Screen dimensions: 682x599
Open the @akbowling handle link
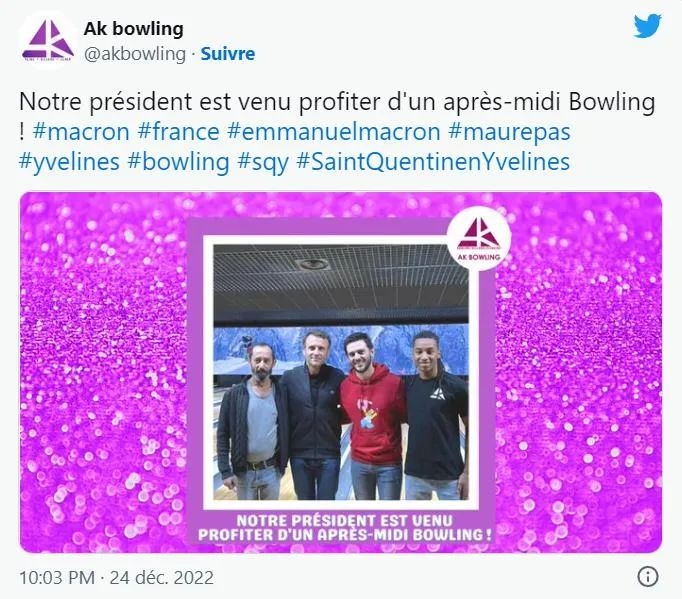pyautogui.click(x=134, y=54)
